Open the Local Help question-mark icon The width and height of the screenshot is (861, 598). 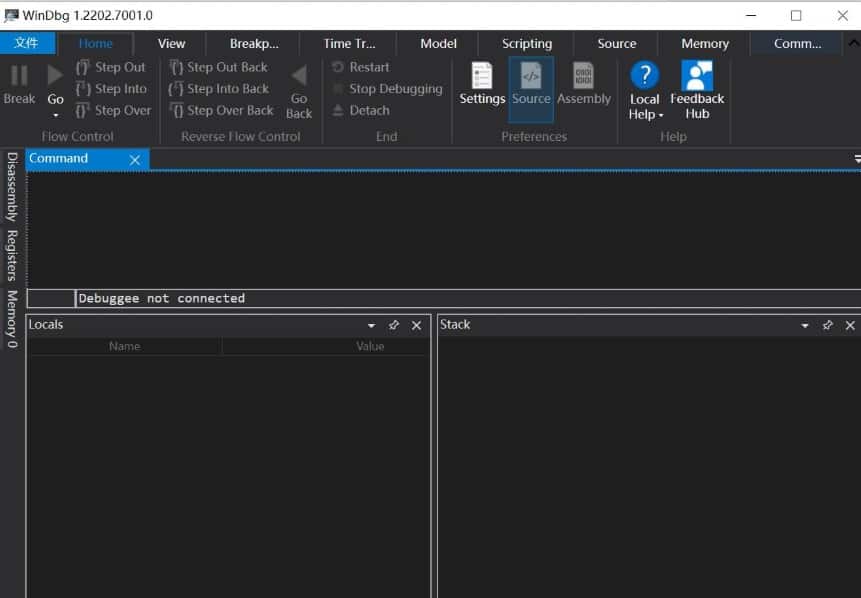[x=645, y=75]
